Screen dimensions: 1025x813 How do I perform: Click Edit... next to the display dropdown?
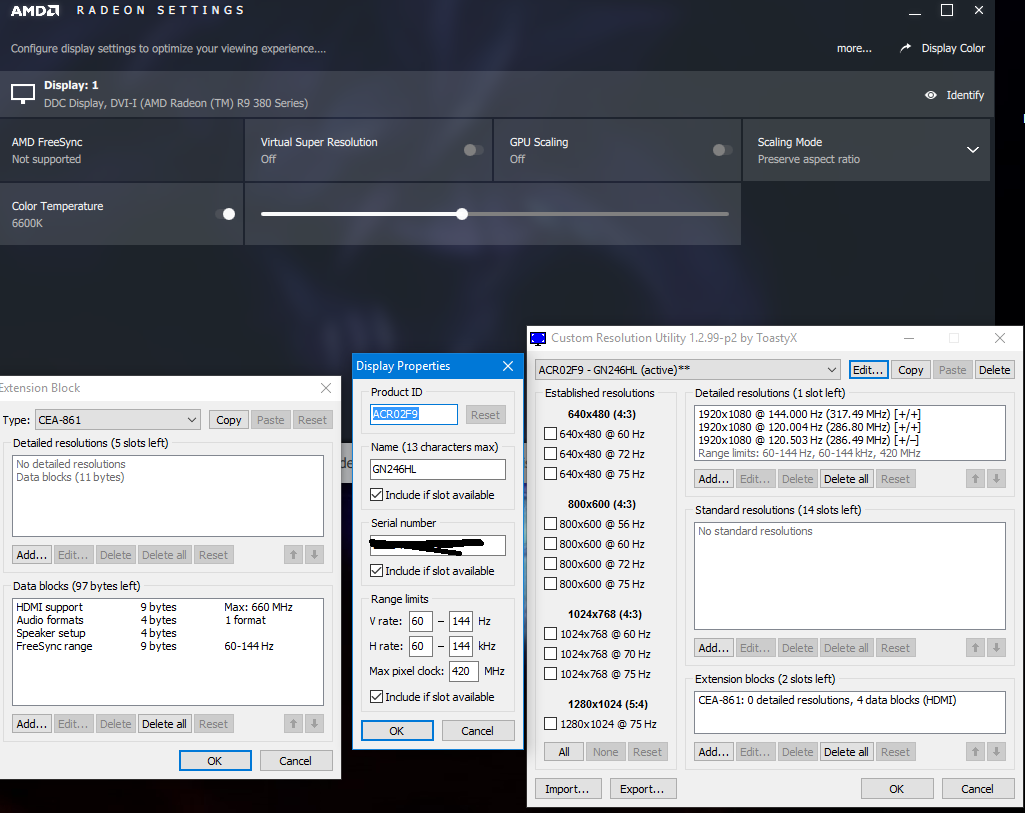[868, 370]
